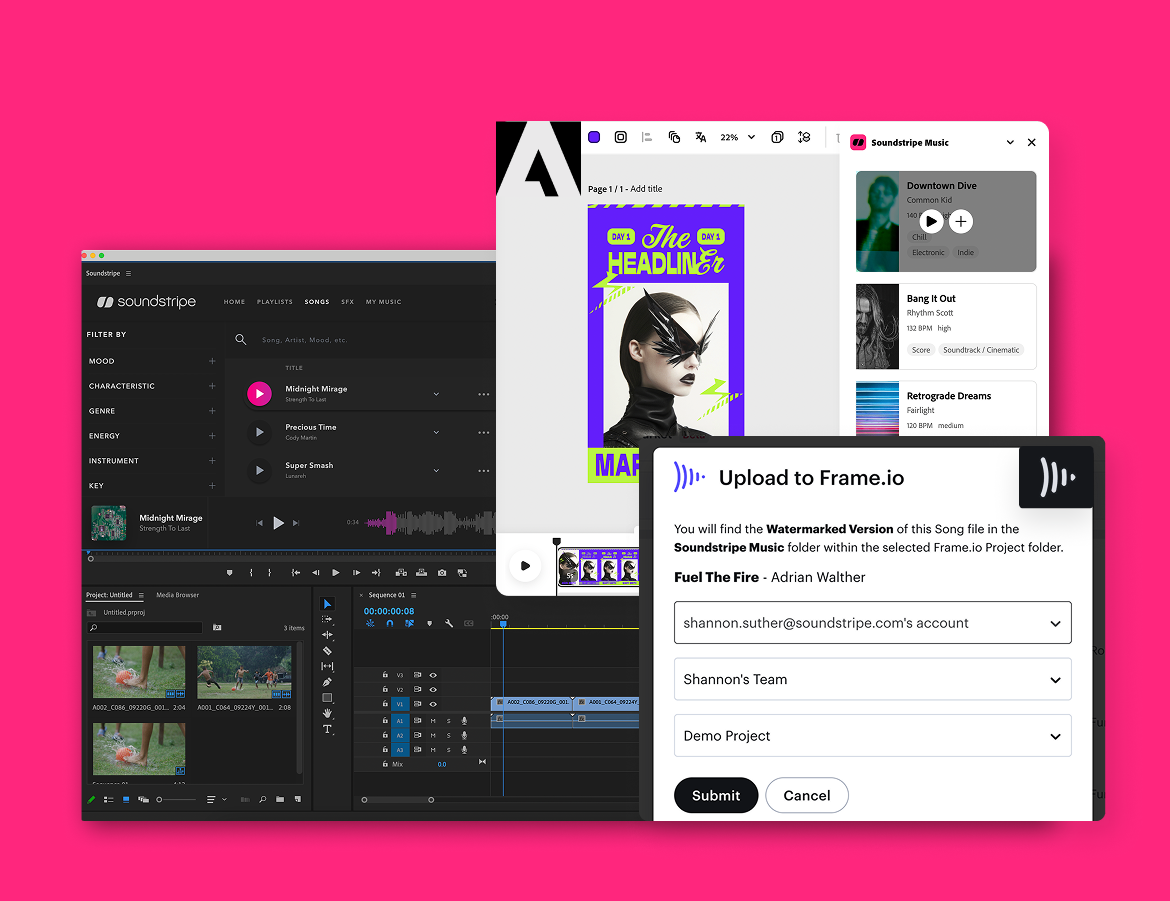Open the Demo Project dropdown

(872, 735)
